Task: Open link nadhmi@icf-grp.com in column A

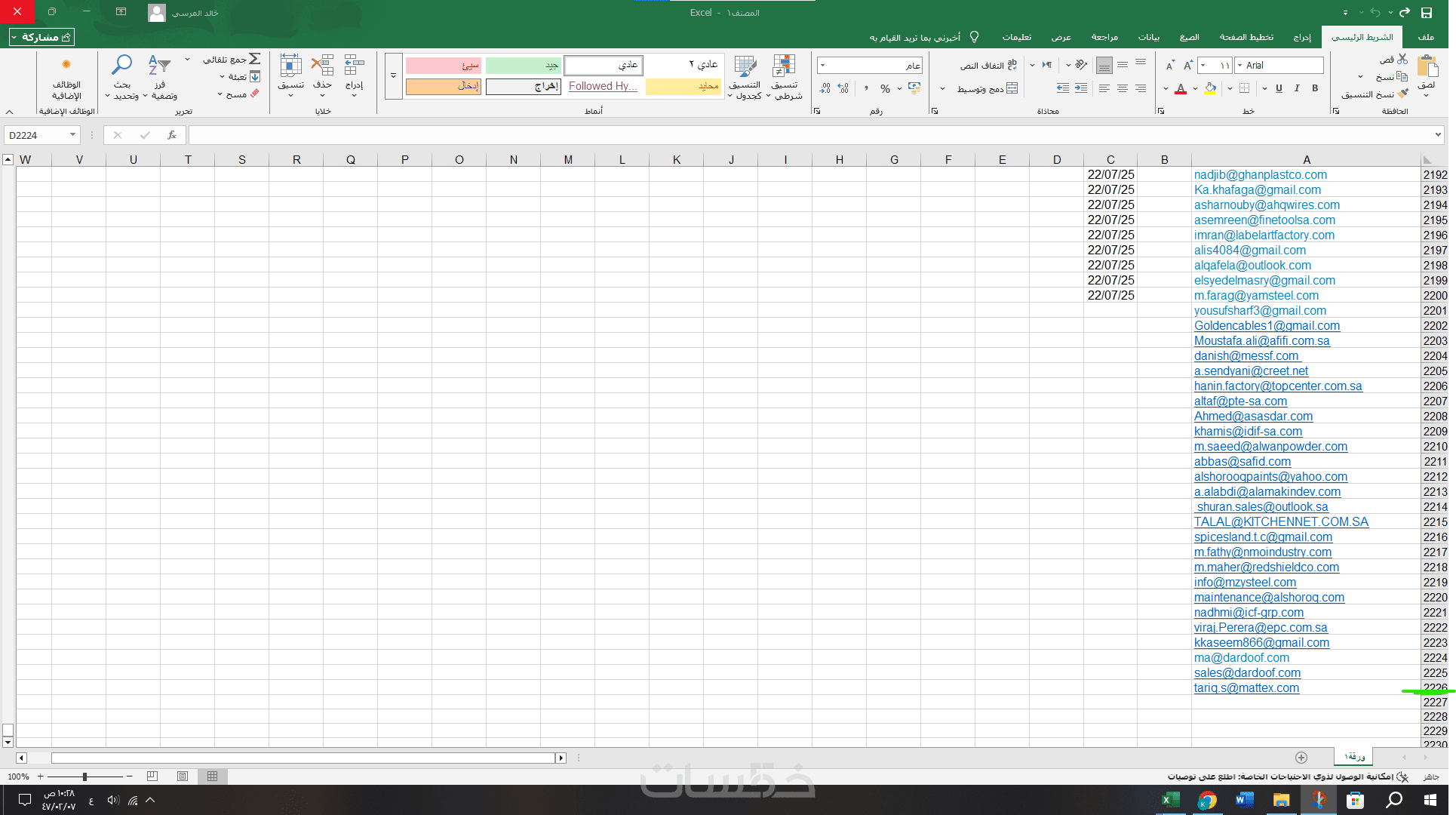Action: [x=1249, y=613]
